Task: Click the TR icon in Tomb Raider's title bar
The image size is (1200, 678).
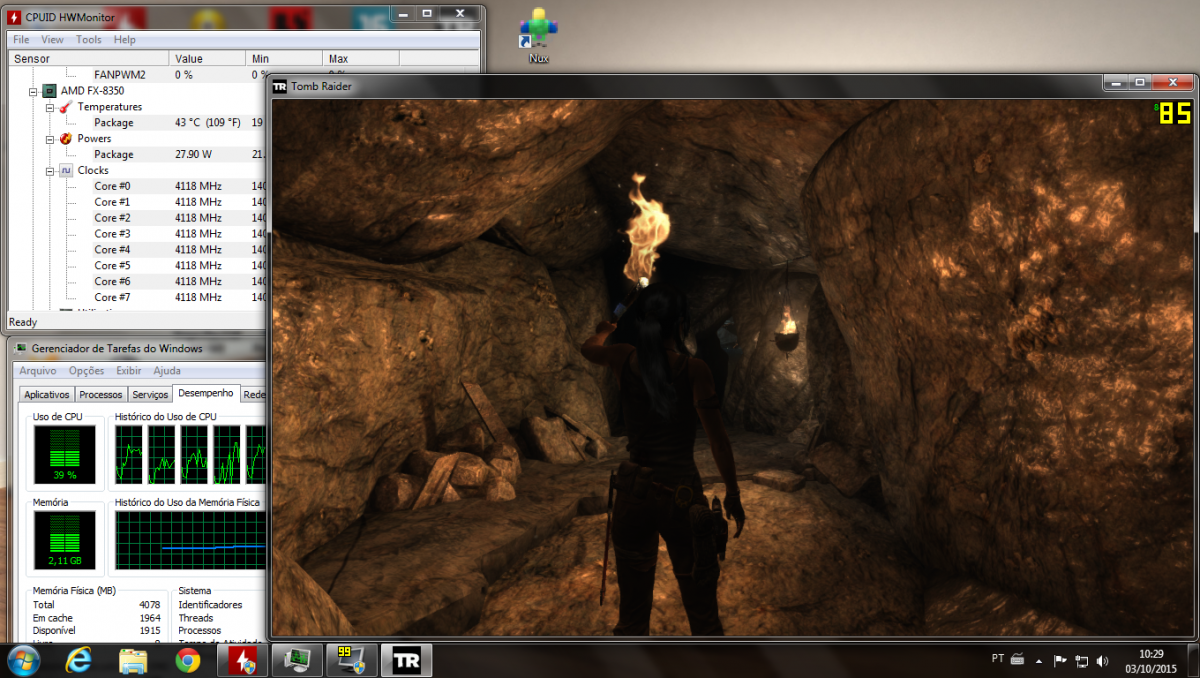Action: [280, 86]
